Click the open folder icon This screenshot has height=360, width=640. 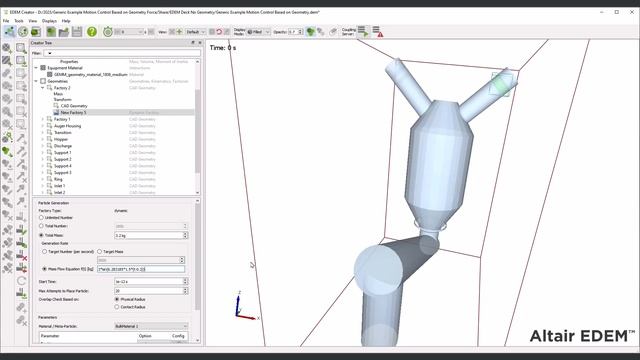[64, 31]
